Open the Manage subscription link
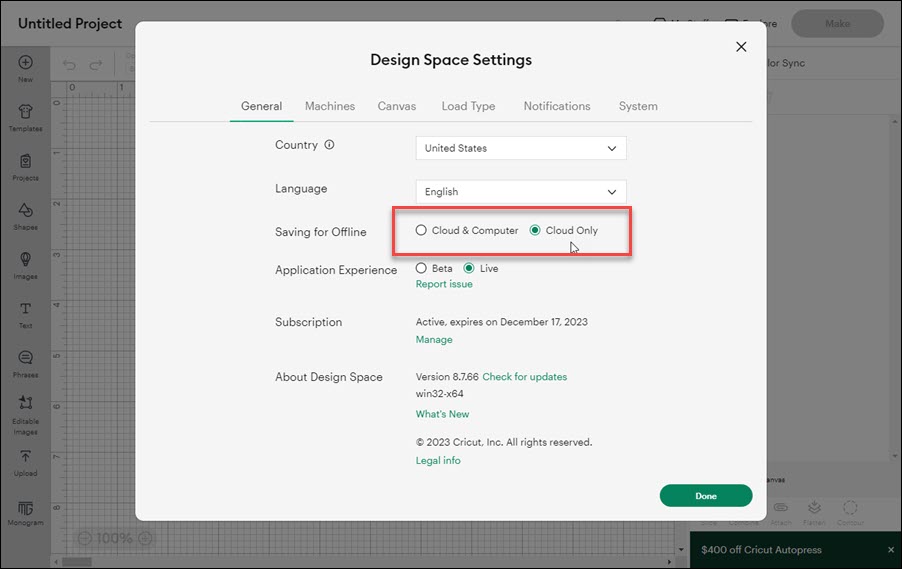Viewport: 902px width, 569px height. (434, 340)
